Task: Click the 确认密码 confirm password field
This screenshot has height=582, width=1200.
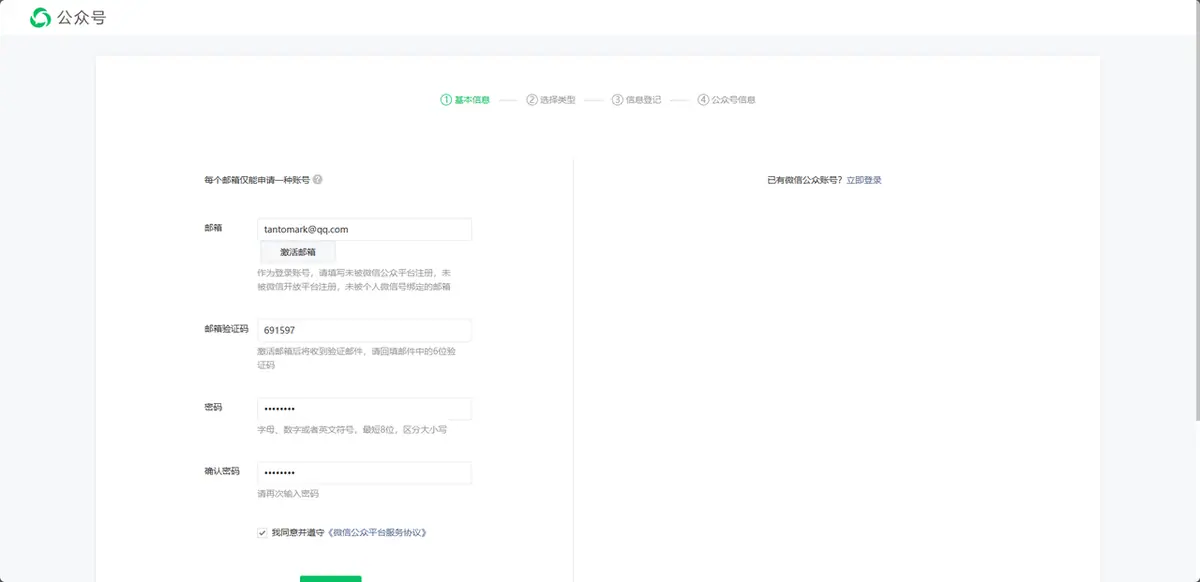Action: [364, 472]
